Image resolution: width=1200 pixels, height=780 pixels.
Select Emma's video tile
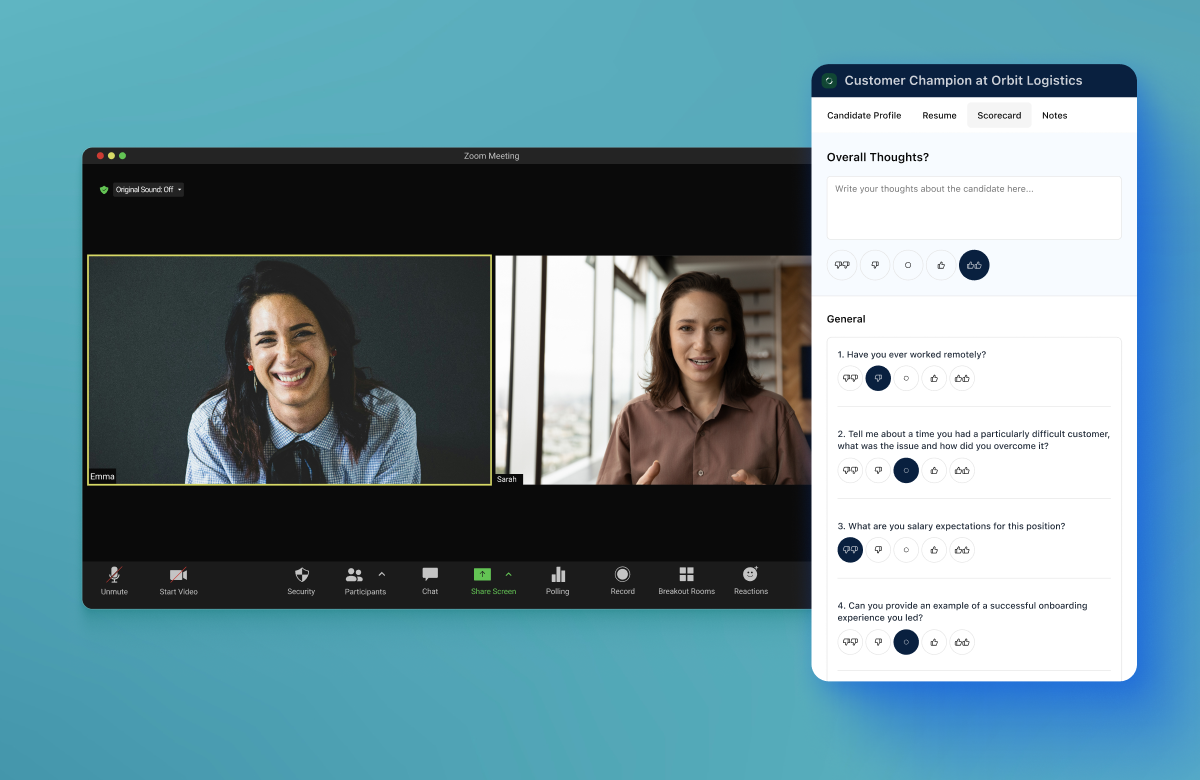point(289,370)
